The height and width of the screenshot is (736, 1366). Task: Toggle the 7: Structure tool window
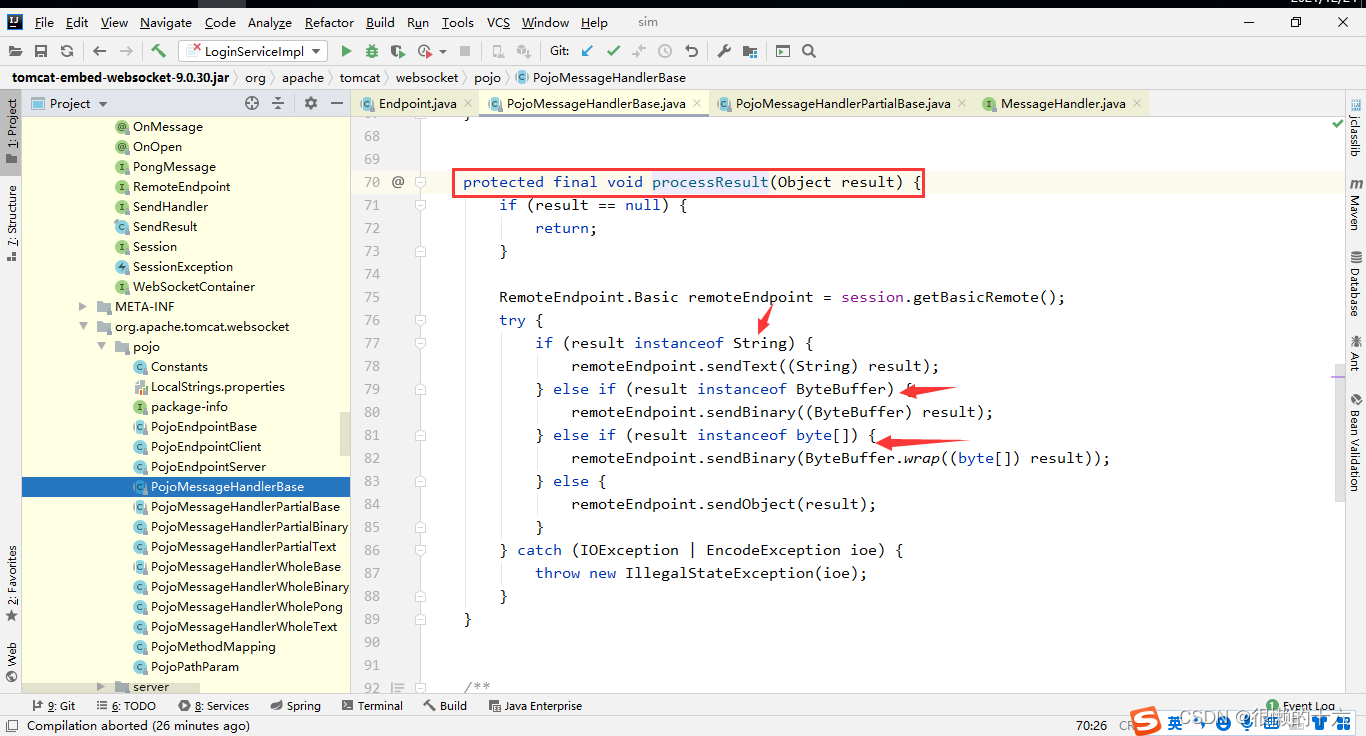11,222
